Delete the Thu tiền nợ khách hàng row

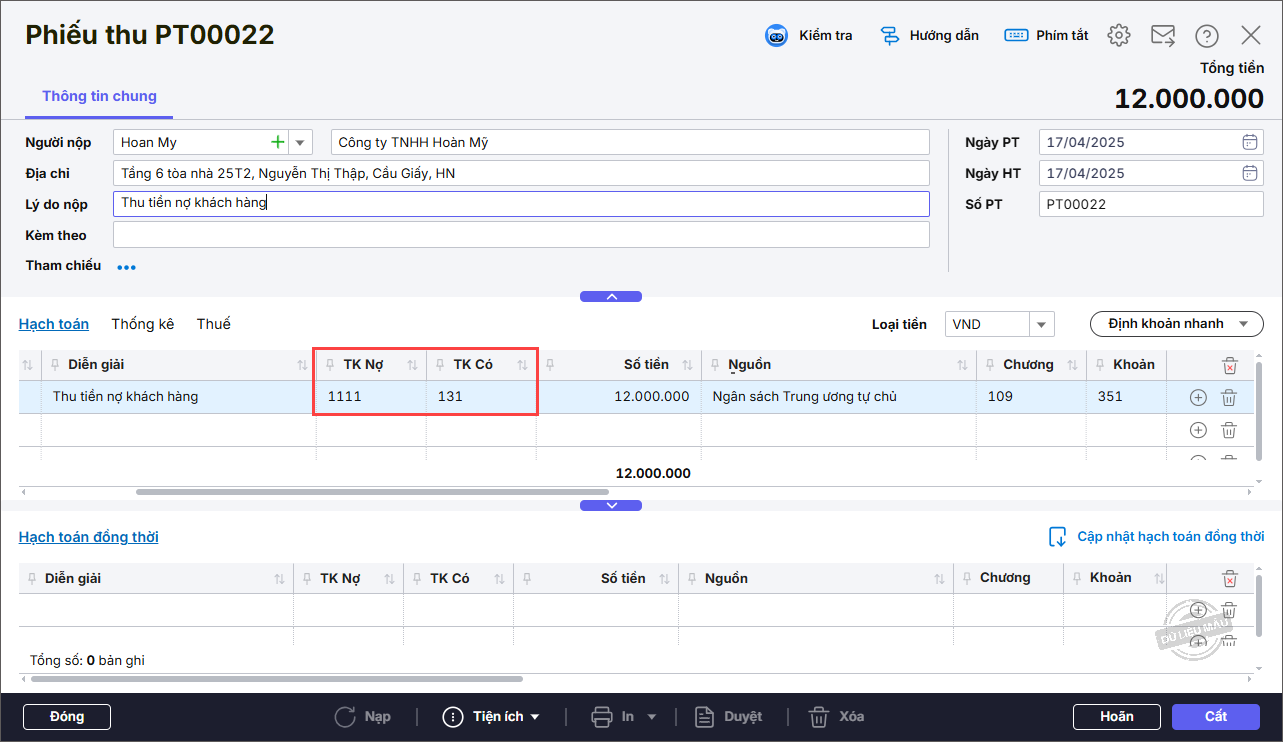[x=1229, y=397]
